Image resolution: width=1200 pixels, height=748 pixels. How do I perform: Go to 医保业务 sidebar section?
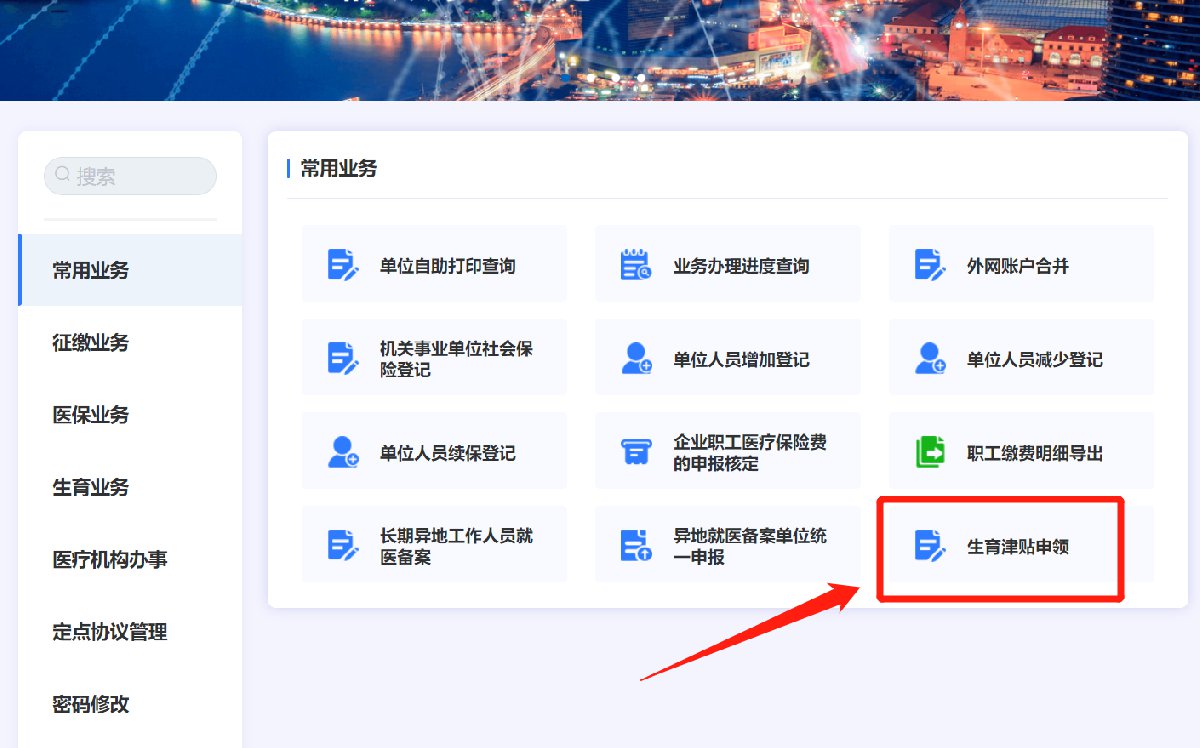[x=91, y=415]
